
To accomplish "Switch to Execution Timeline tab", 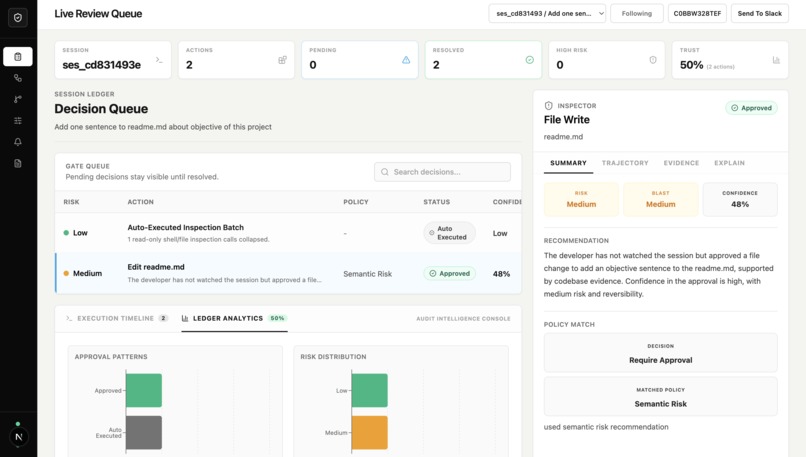I will (117, 318).
